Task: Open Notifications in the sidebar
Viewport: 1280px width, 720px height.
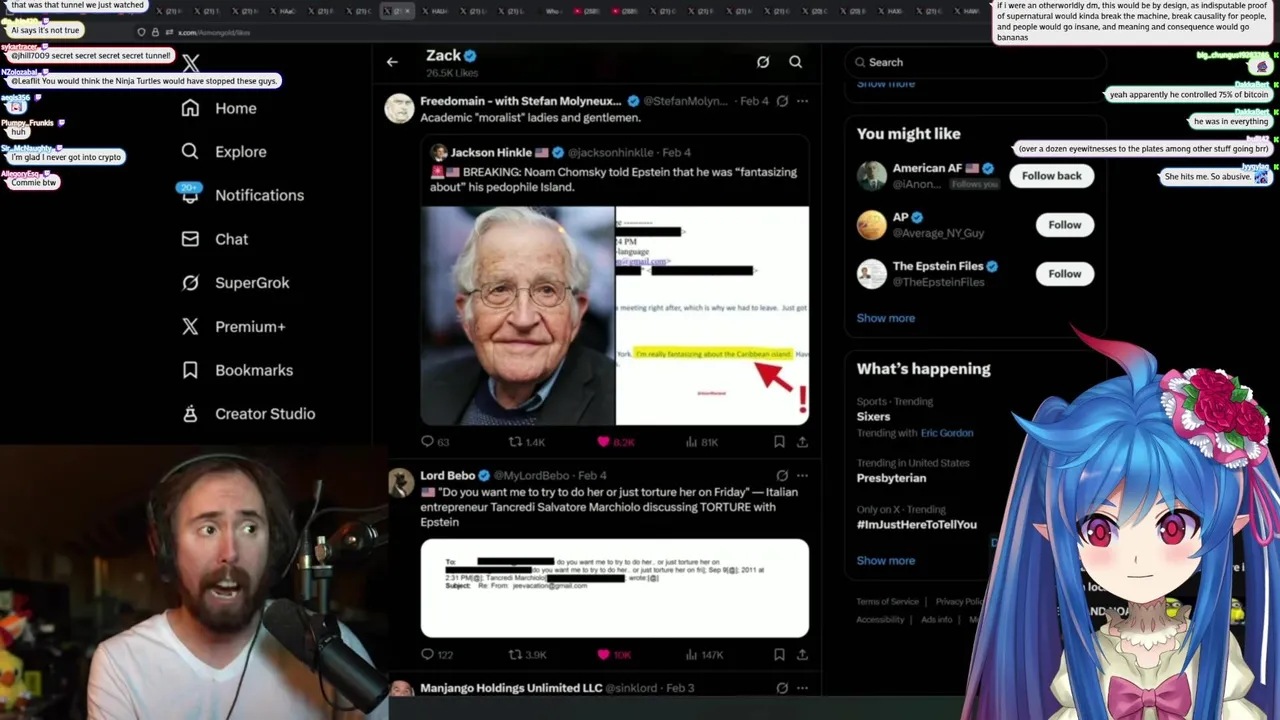Action: 241,195
